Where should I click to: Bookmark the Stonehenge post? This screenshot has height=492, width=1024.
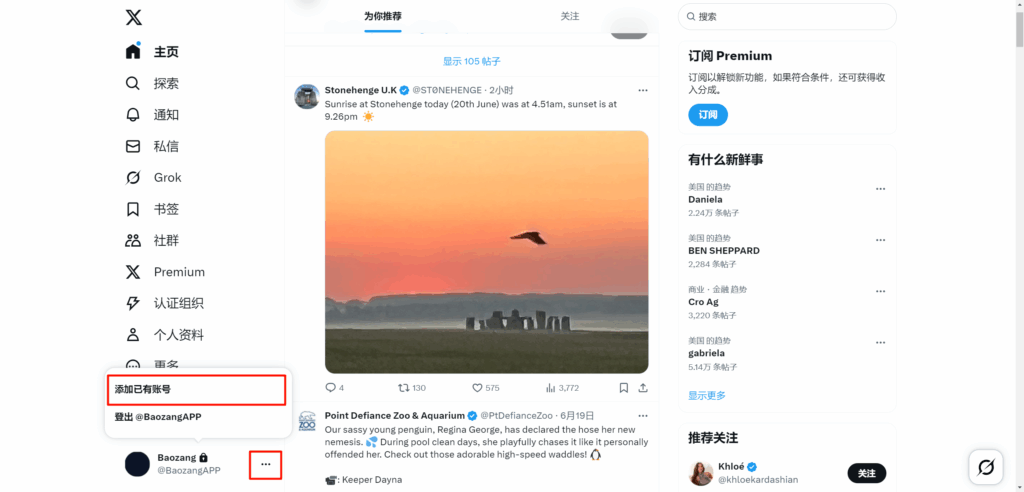coord(624,388)
